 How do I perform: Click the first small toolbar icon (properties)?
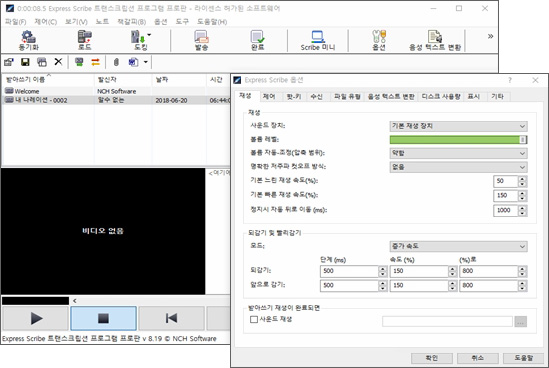9,62
